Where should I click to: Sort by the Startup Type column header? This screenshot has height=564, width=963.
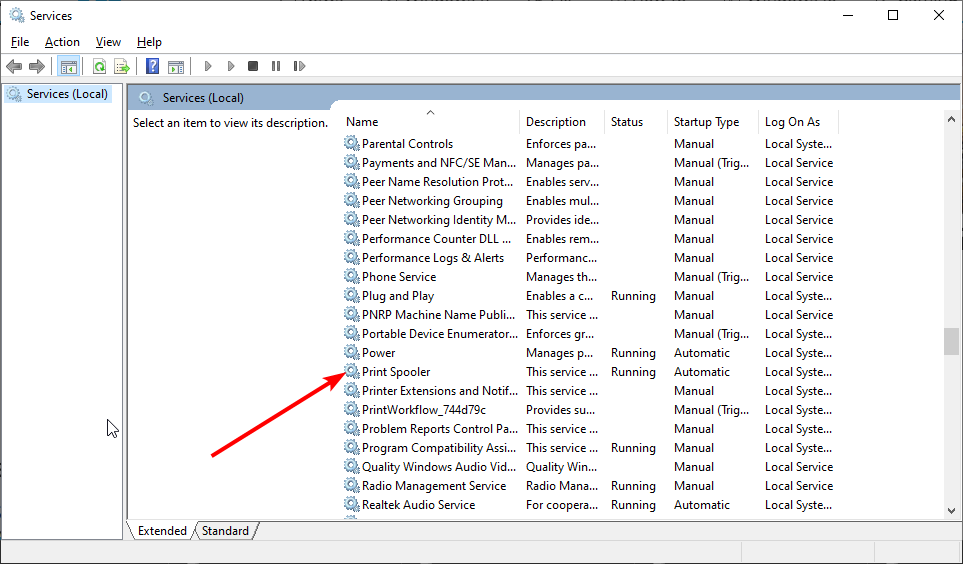713,122
